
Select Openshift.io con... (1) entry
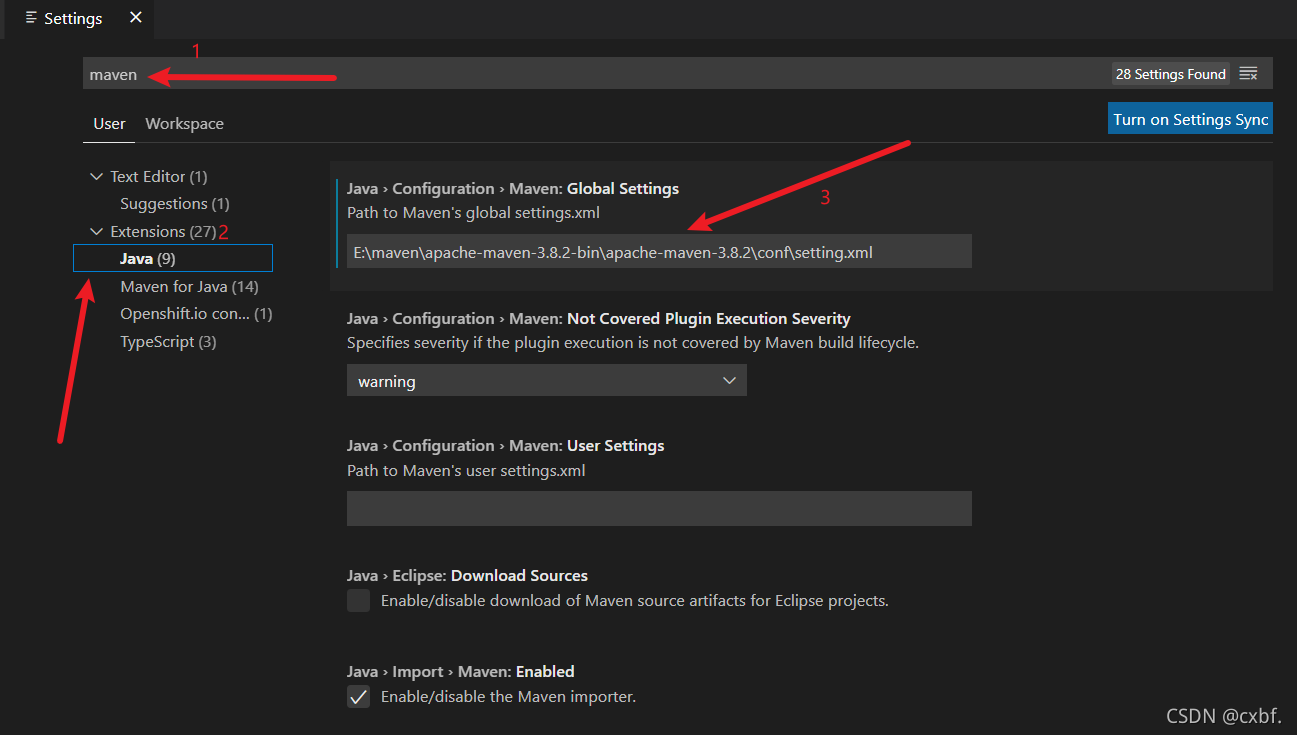pyautogui.click(x=196, y=314)
